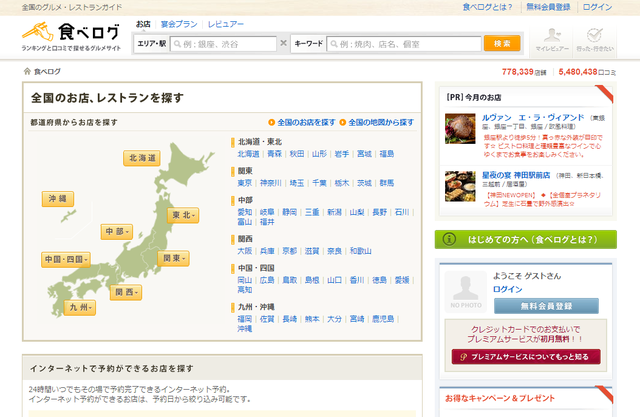The height and width of the screenshot is (417, 640).
Task: Select 和歌山 prefecture link
Action: (x=360, y=251)
